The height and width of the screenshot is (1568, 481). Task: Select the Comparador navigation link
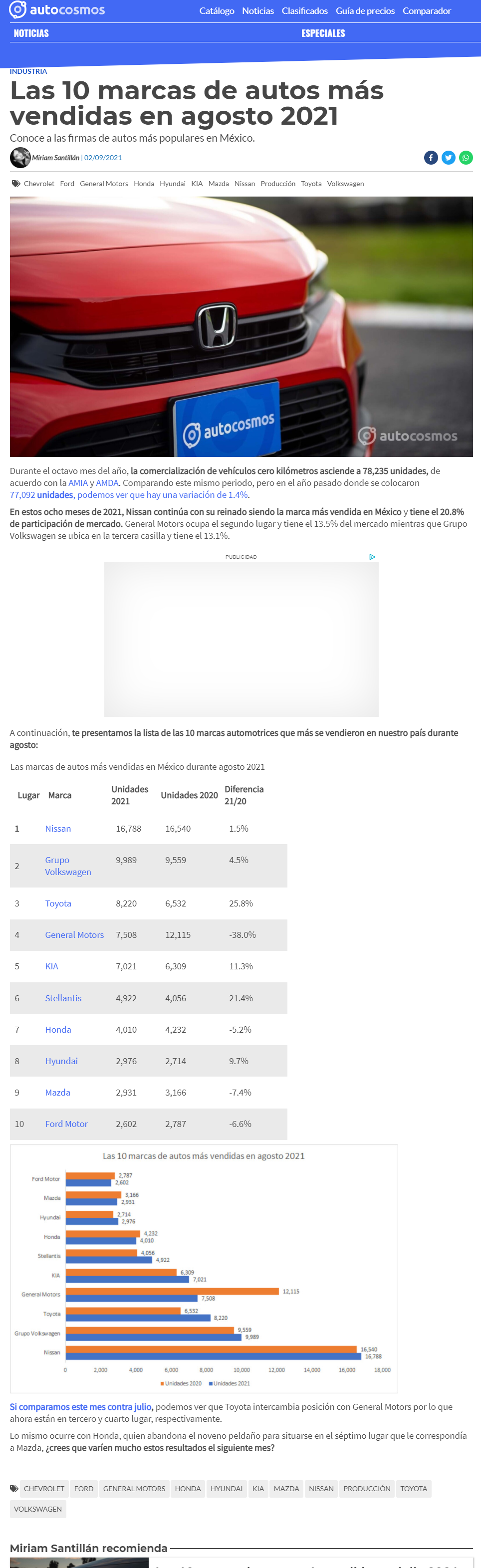point(426,11)
